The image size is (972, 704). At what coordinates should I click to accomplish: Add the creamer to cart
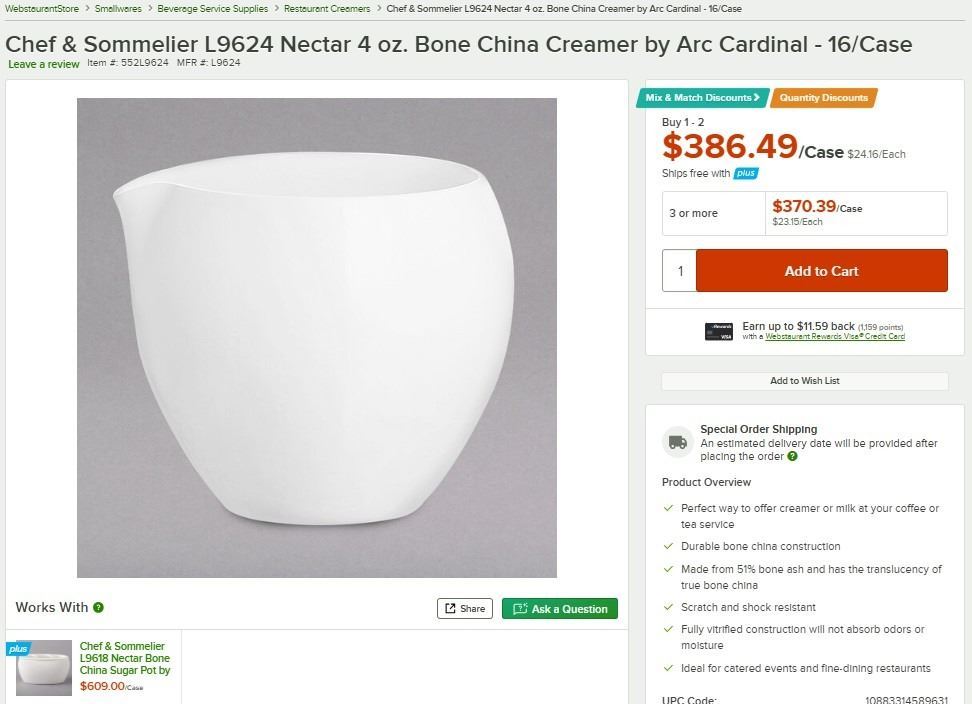821,271
